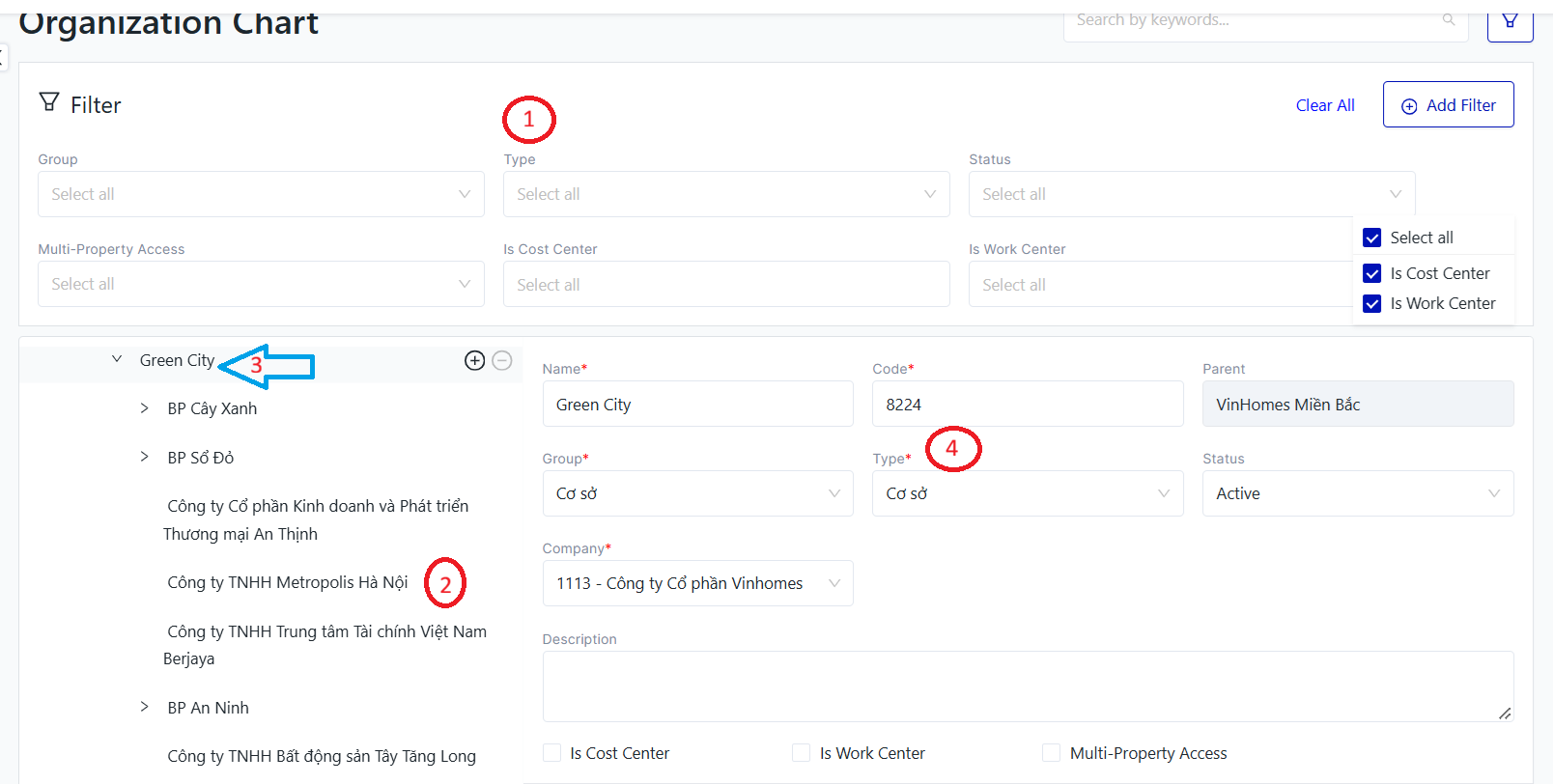Click the Code input field showing 8224

point(1028,404)
